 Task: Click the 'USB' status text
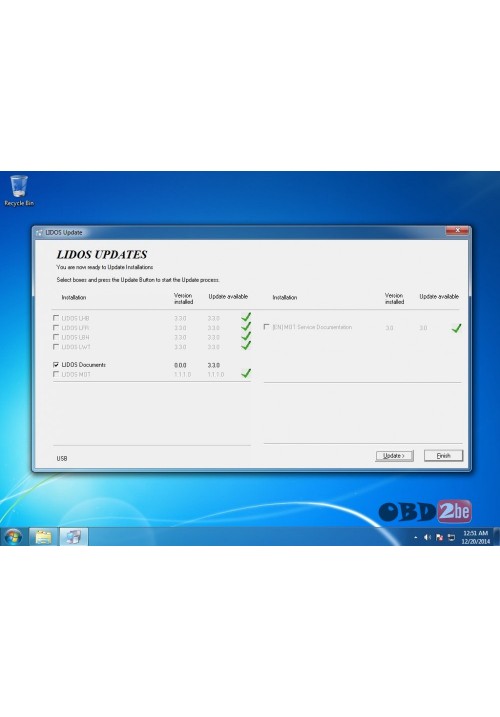62,458
